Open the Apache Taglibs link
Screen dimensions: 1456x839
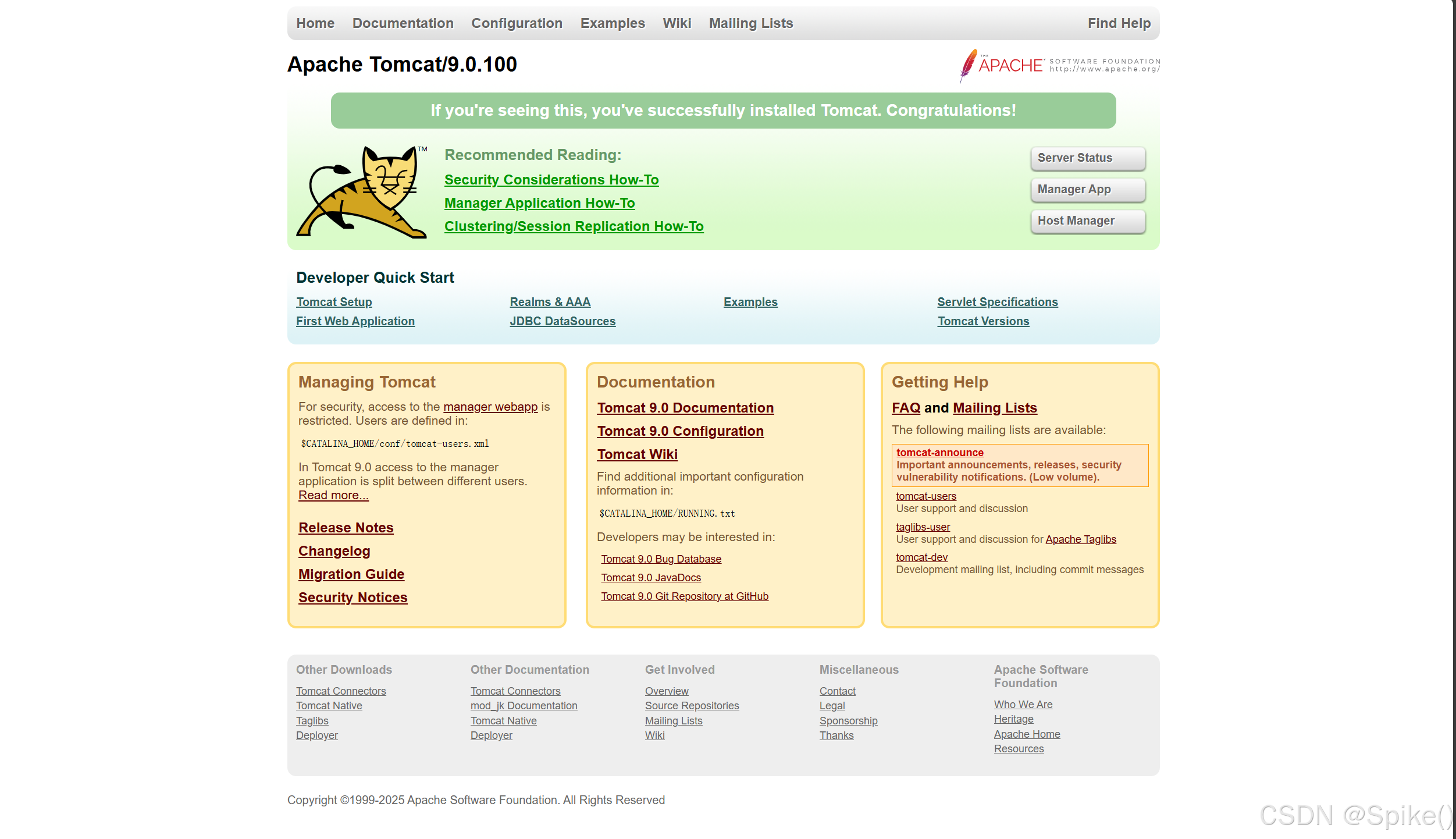pyautogui.click(x=1080, y=539)
